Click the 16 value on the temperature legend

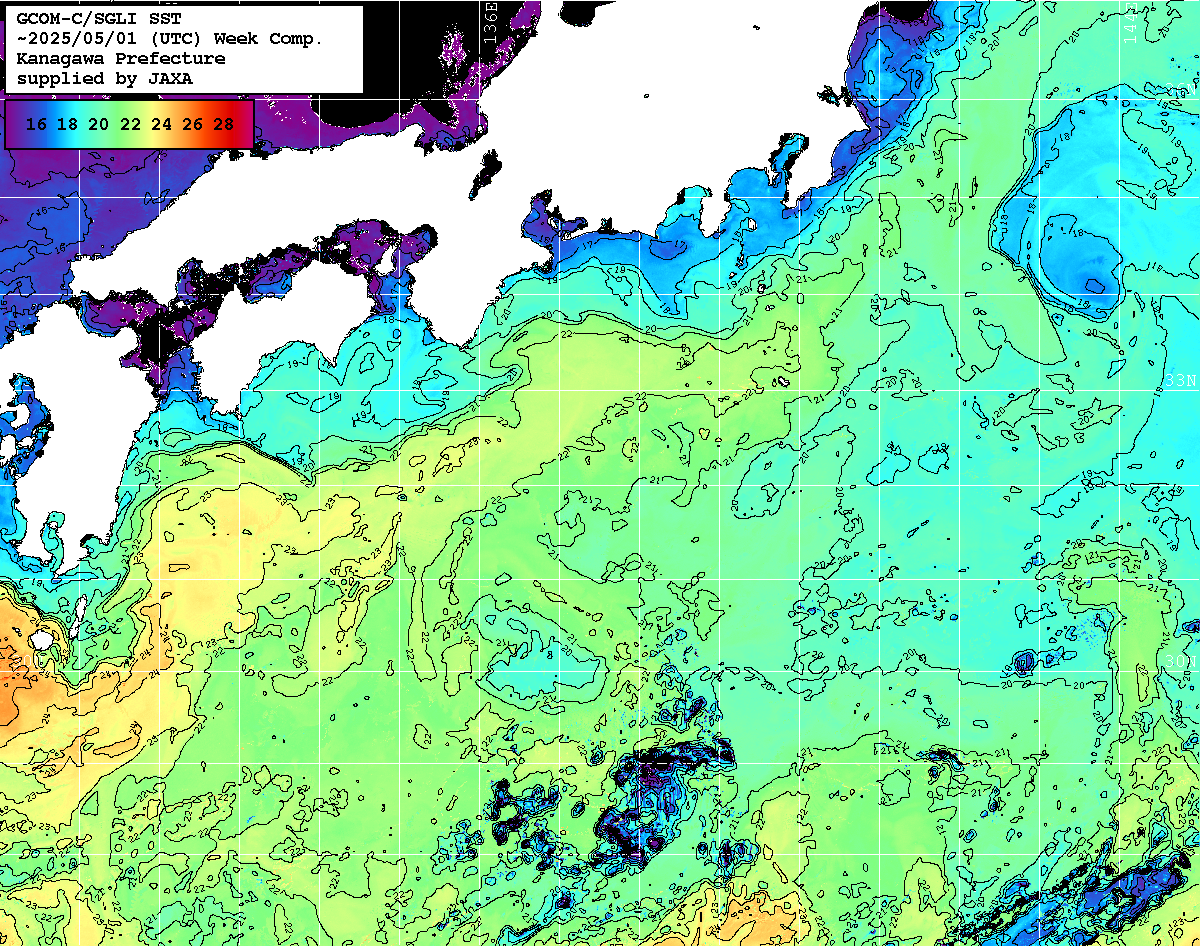[x=36, y=125]
